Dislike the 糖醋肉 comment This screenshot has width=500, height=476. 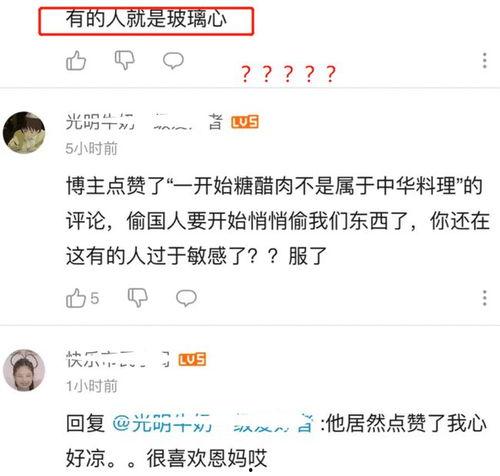point(138,297)
